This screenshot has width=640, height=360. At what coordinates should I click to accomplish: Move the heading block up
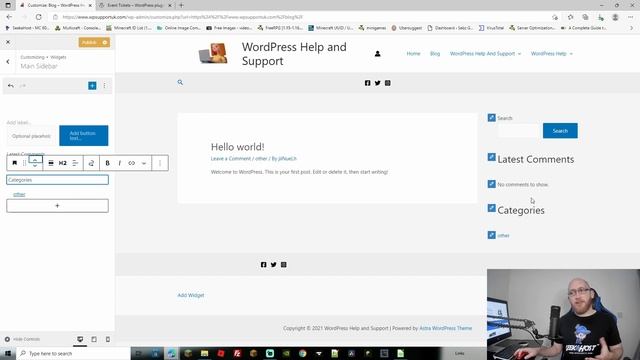coord(35,160)
